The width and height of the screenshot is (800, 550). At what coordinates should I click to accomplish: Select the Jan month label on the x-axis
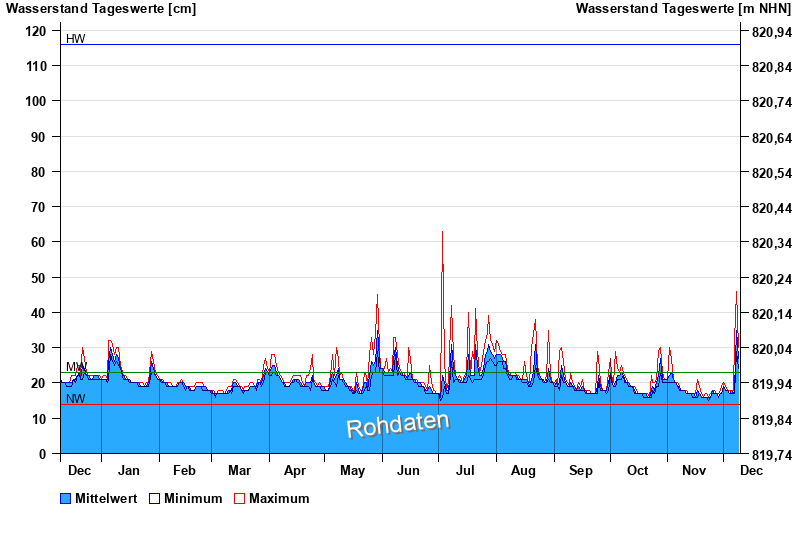129,470
